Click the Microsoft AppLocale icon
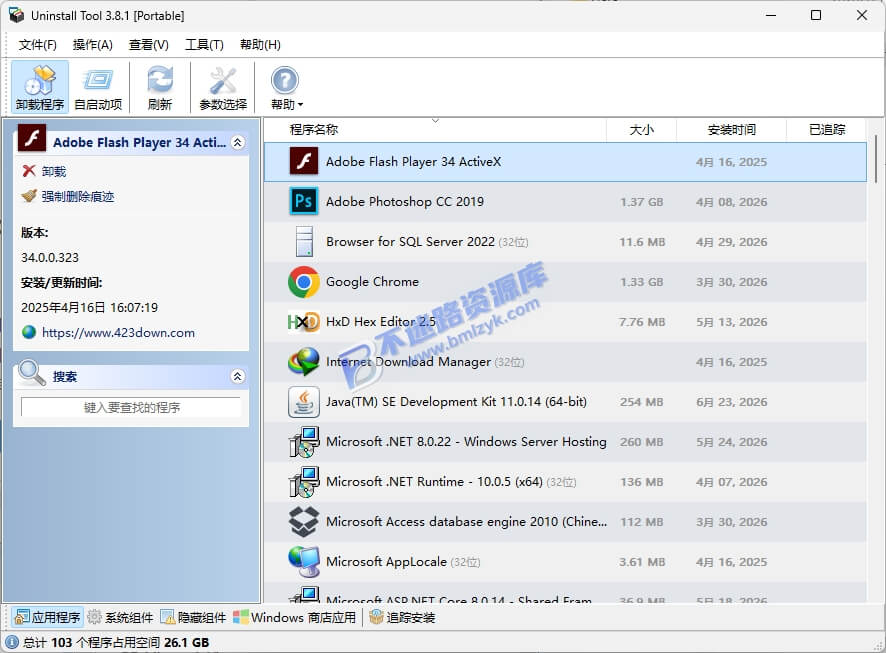The width and height of the screenshot is (886, 653). pos(304,562)
